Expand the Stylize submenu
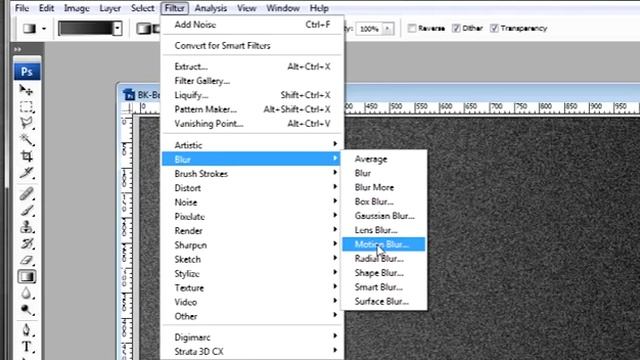 (x=252, y=273)
